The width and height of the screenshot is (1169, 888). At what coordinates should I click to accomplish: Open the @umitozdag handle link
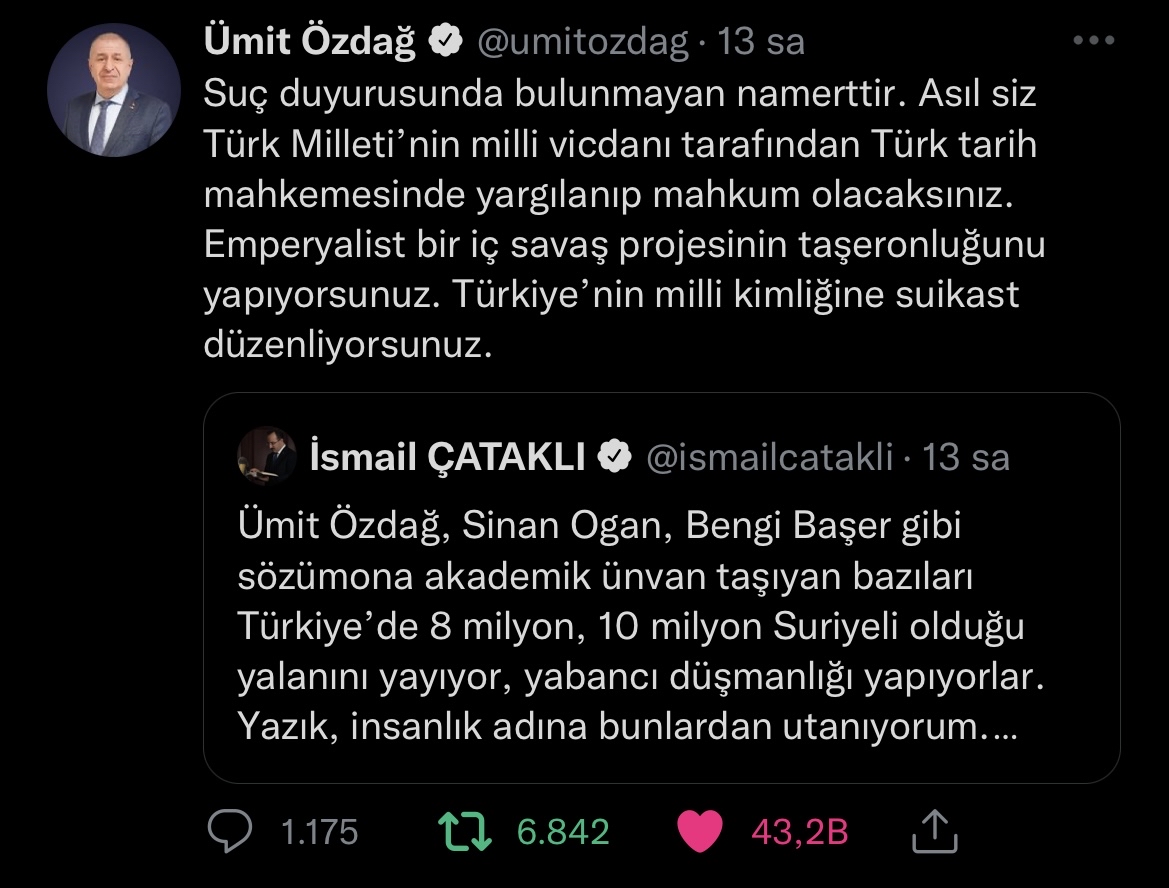click(582, 42)
